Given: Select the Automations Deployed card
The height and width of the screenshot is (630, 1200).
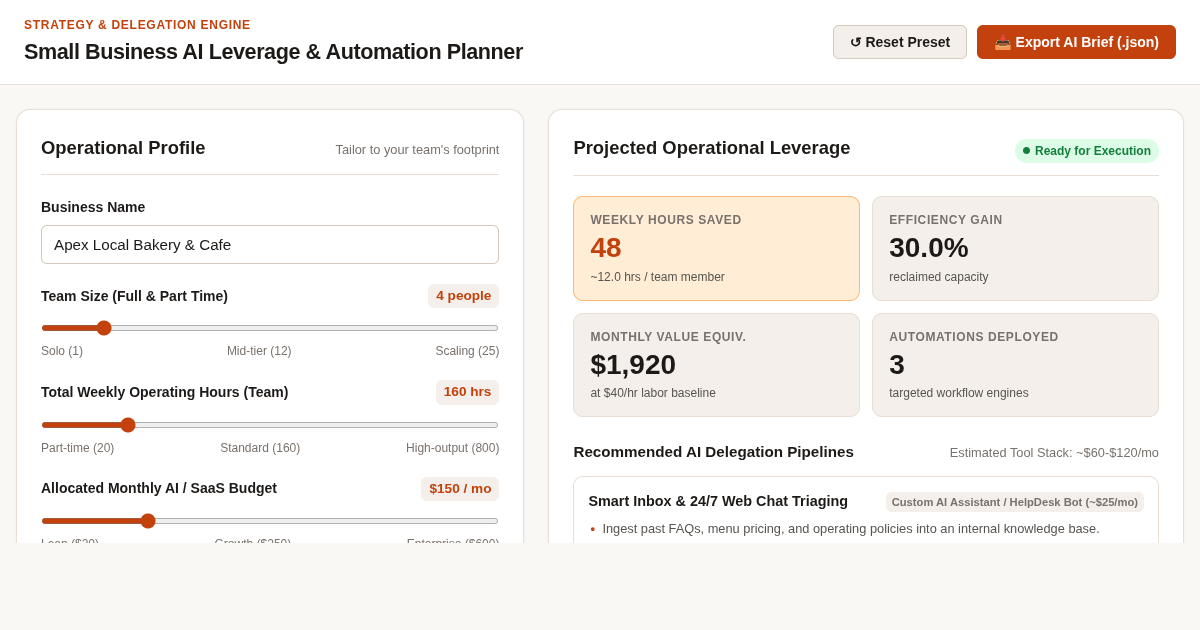Looking at the screenshot, I should tap(1015, 365).
